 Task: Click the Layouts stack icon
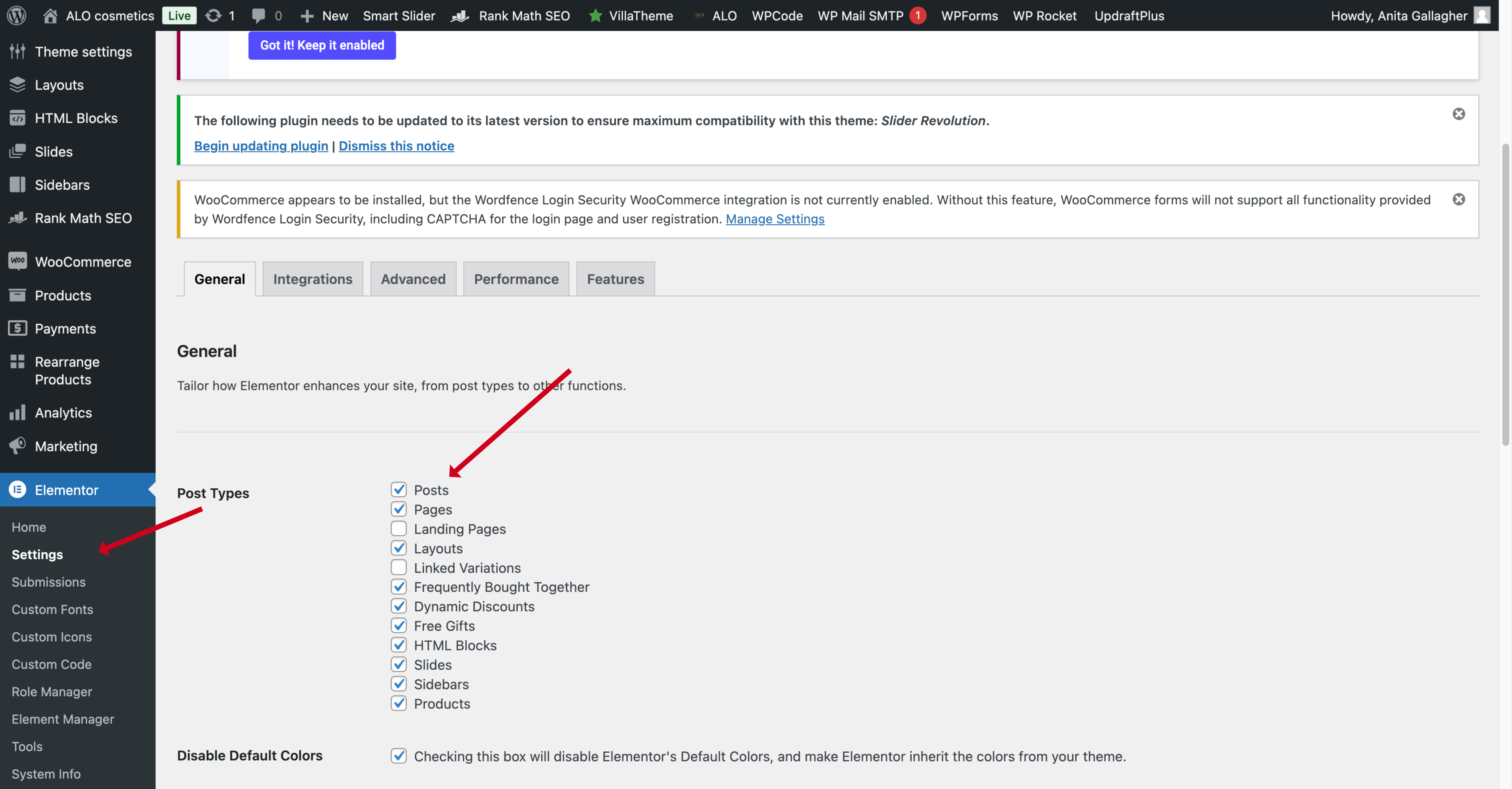pos(18,85)
